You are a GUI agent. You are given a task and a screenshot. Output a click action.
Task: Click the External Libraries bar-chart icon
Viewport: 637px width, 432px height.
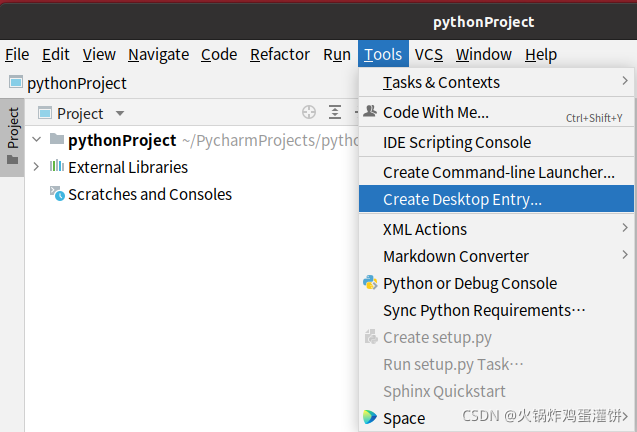[x=57, y=166]
